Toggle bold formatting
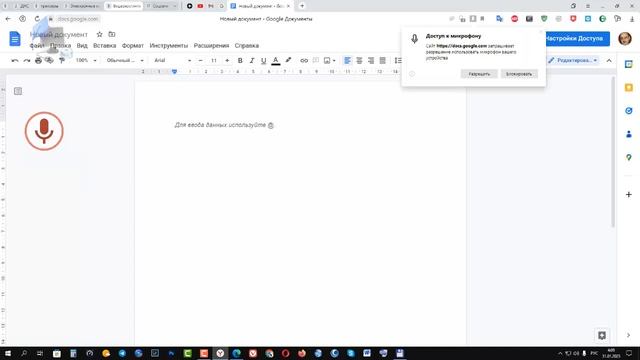This screenshot has height=360, width=640. coord(240,60)
